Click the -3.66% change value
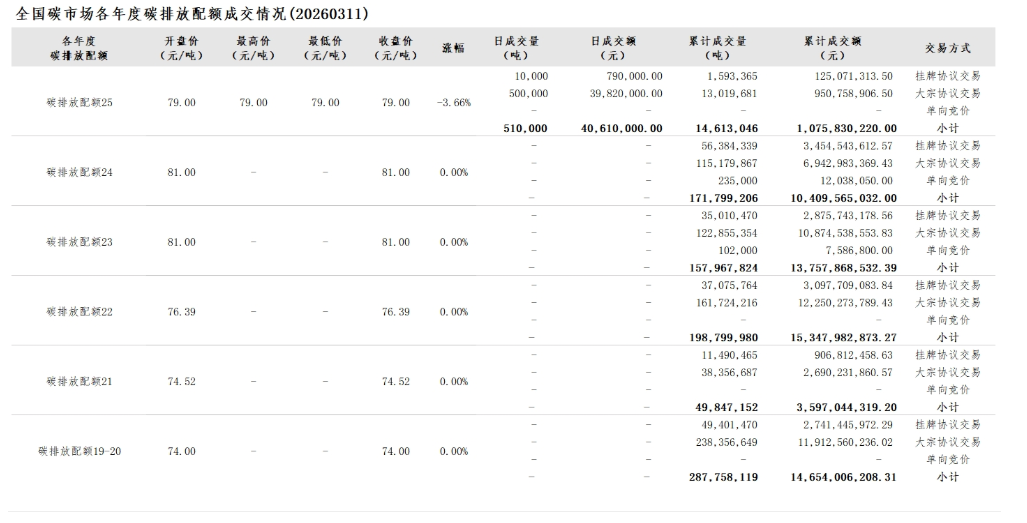 453,102
